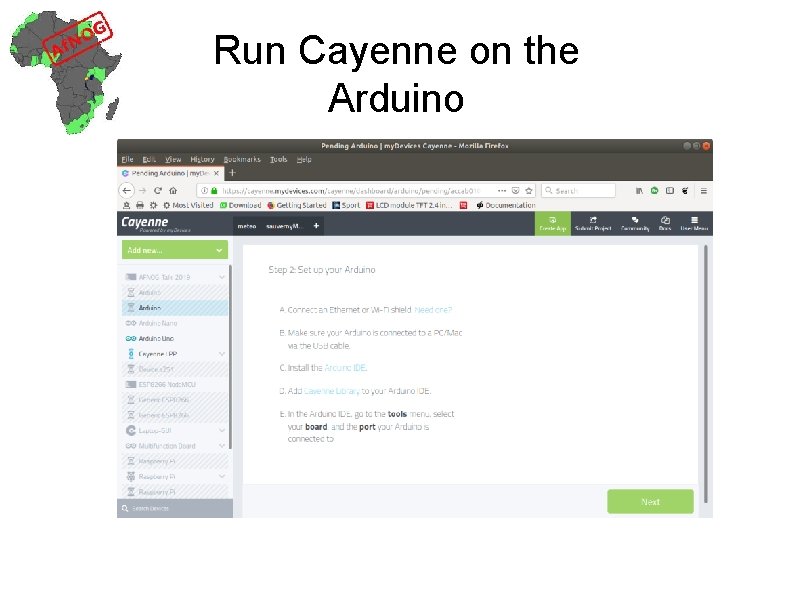The image size is (794, 595).
Task: Open Submit Project in the Cayenne header
Action: 593,224
